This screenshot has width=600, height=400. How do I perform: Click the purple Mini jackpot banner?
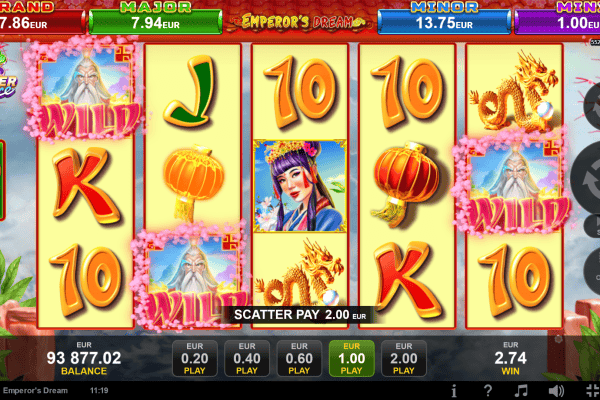tap(558, 18)
